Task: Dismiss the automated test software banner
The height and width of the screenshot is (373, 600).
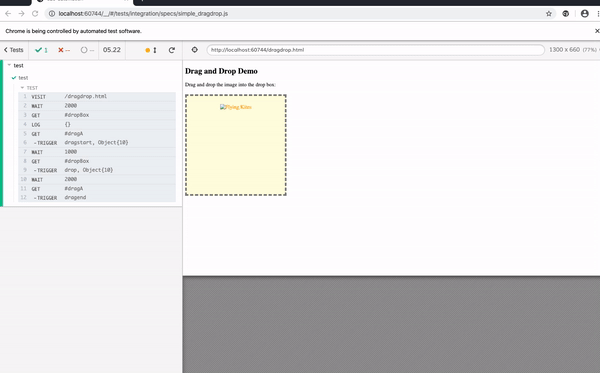Action: coord(597,31)
